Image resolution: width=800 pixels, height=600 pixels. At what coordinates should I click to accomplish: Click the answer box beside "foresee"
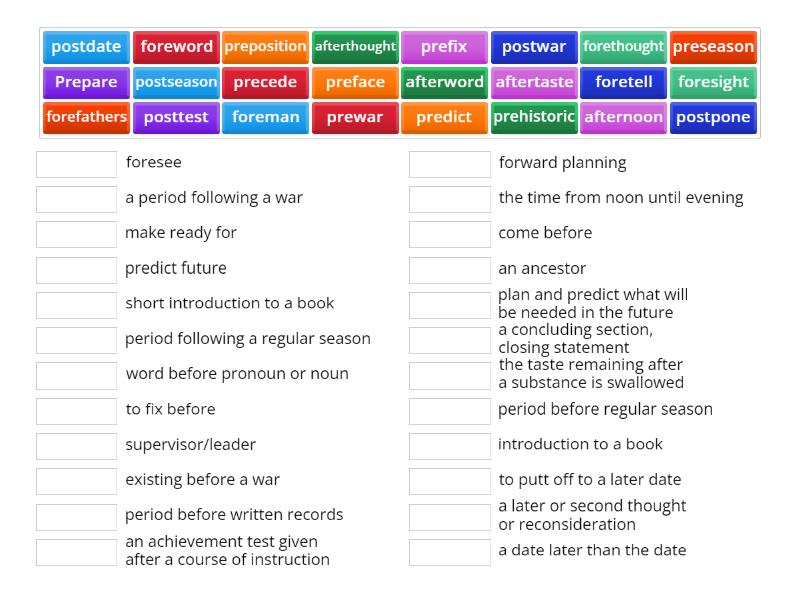[x=75, y=164]
